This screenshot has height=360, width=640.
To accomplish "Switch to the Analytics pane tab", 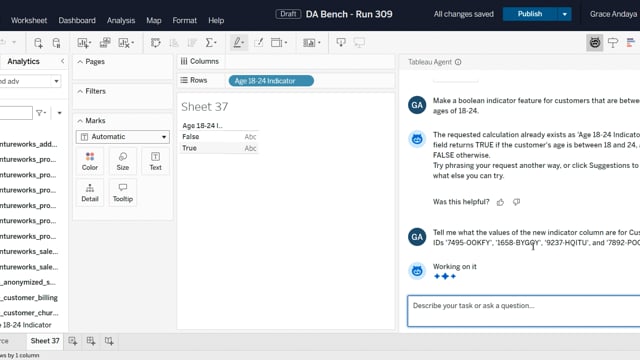I will (23, 61).
